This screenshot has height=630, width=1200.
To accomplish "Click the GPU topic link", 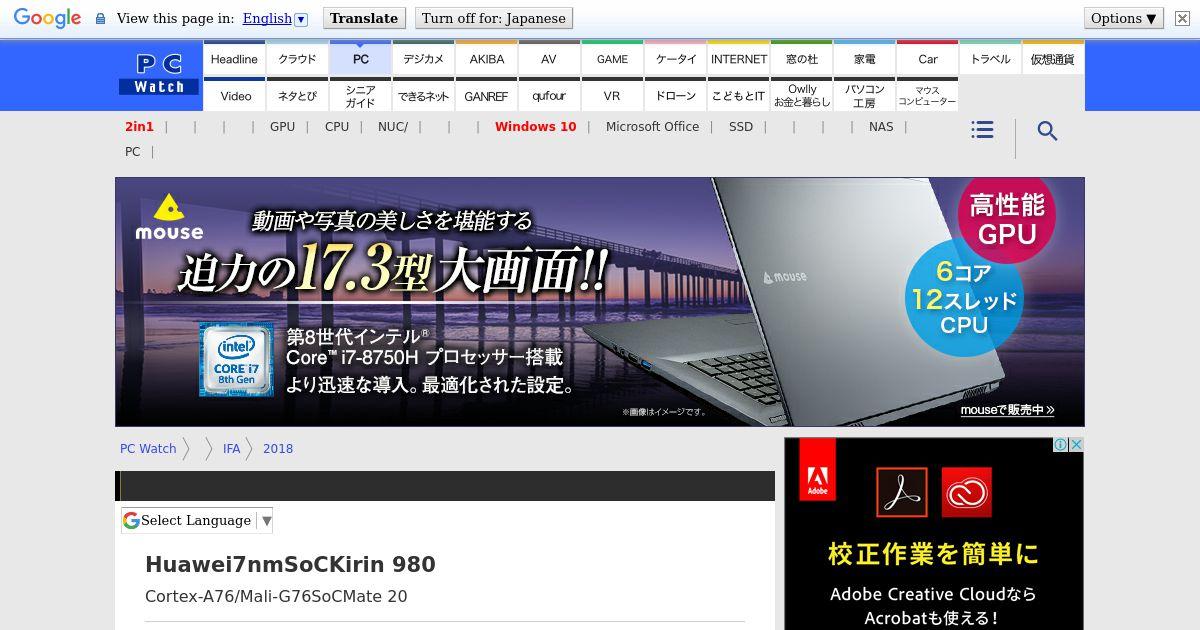I will coord(282,127).
